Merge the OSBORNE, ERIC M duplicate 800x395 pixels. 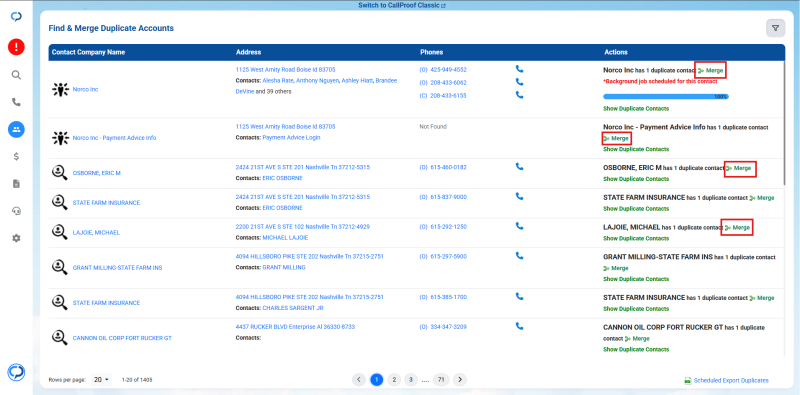coord(739,168)
